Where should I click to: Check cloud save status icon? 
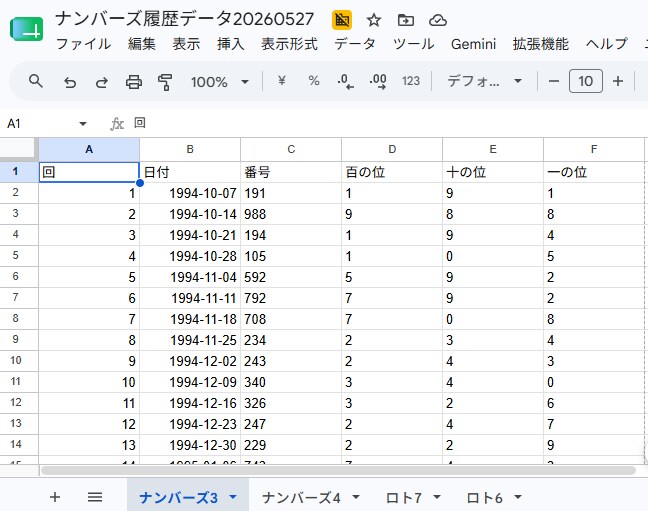438,20
